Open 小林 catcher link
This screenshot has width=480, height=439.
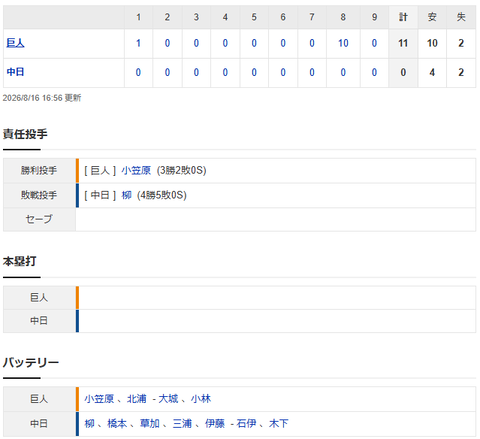click(x=201, y=399)
